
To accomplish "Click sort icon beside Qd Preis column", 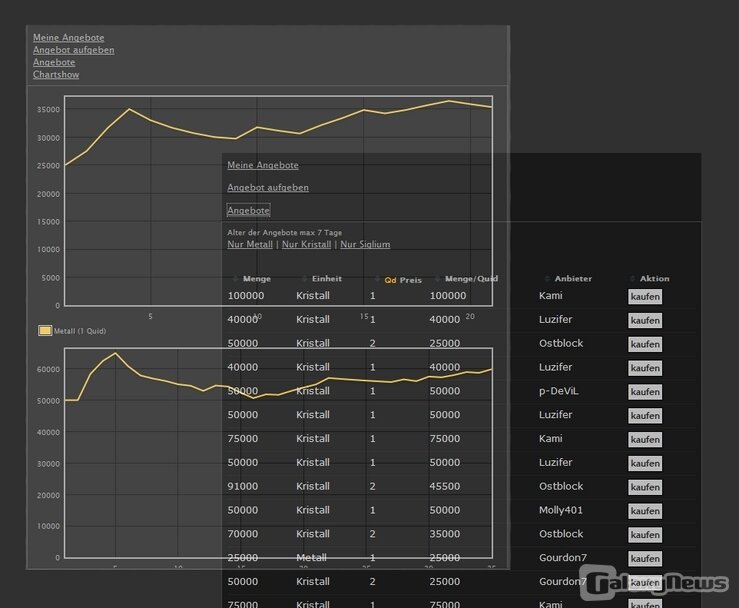I will (x=377, y=280).
